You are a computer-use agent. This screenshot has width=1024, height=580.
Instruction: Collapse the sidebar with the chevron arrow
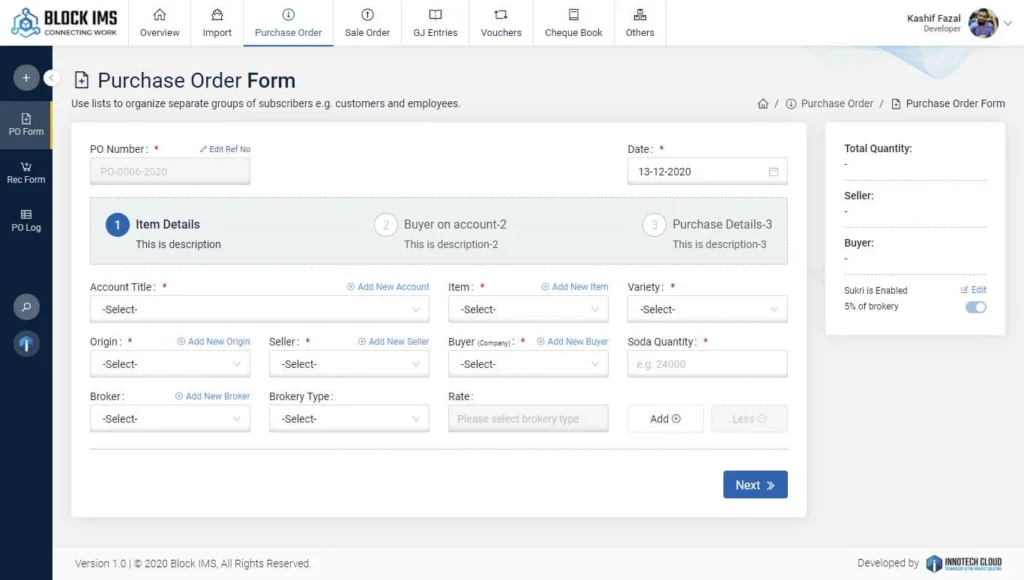point(52,78)
